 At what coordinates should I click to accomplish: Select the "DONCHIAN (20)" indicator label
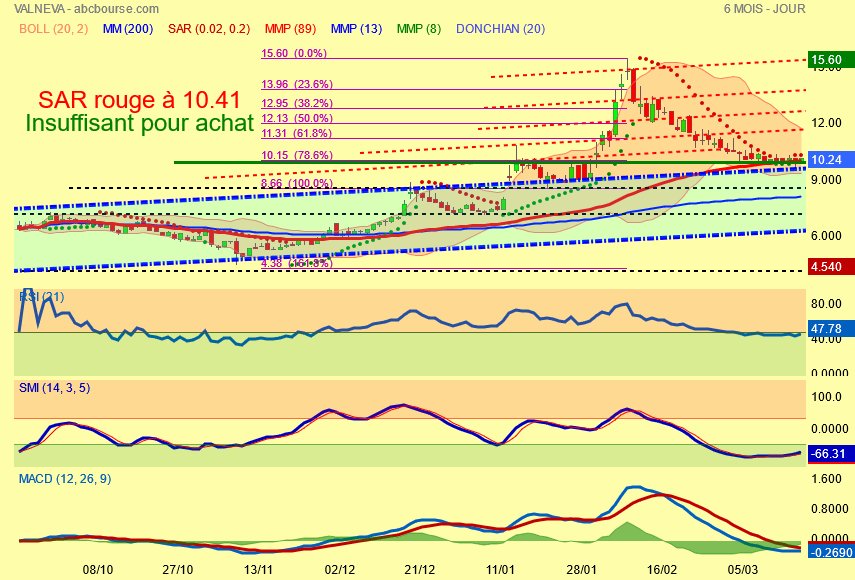pos(501,29)
